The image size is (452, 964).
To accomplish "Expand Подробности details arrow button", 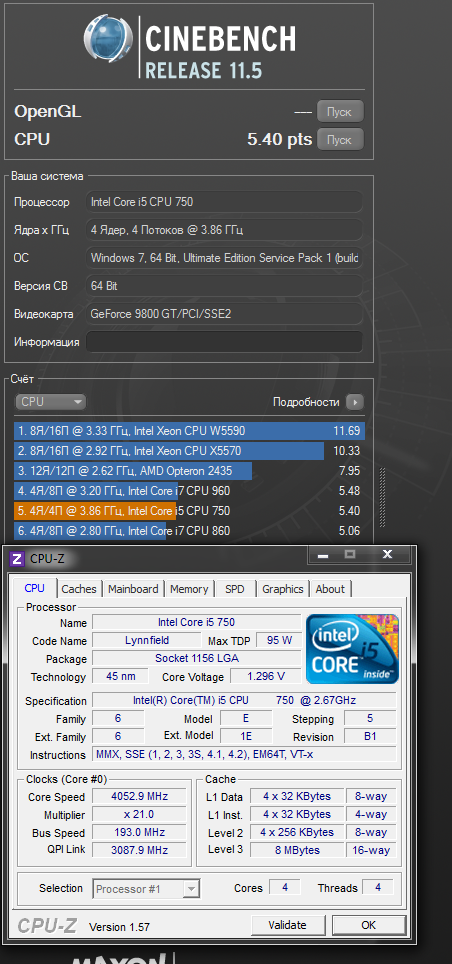I will pos(354,402).
